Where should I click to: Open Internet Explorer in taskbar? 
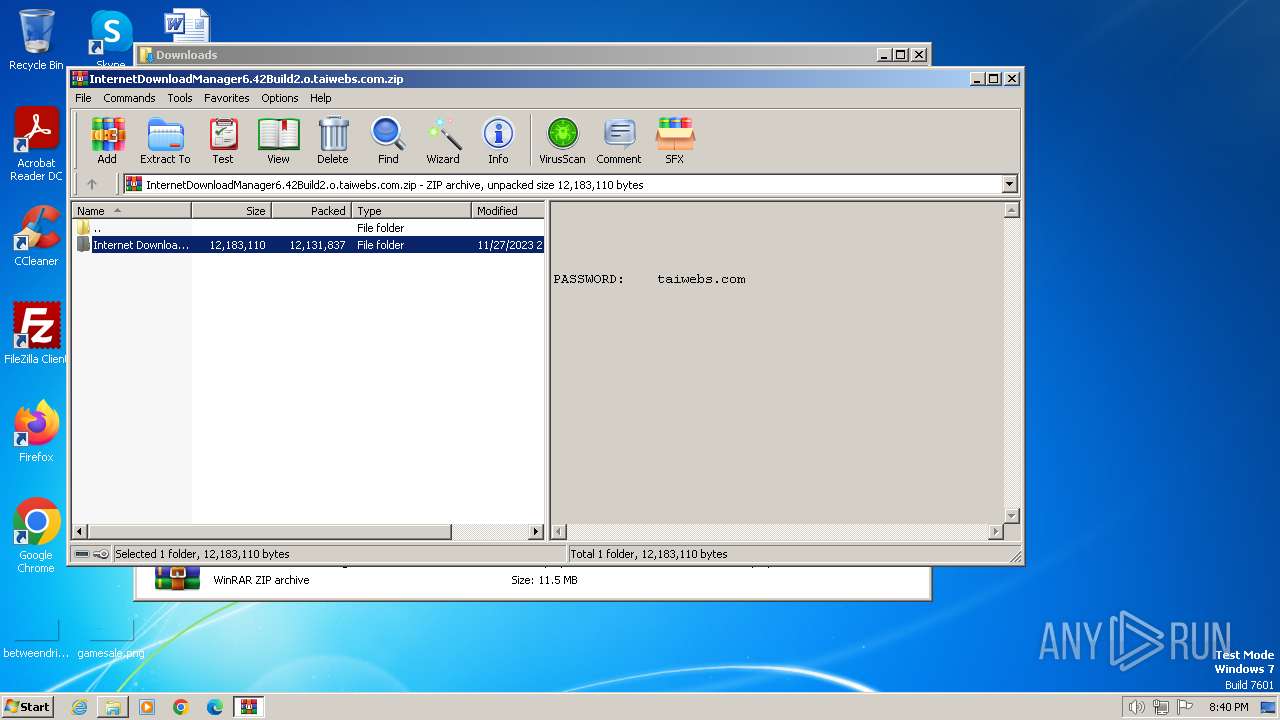pos(79,707)
